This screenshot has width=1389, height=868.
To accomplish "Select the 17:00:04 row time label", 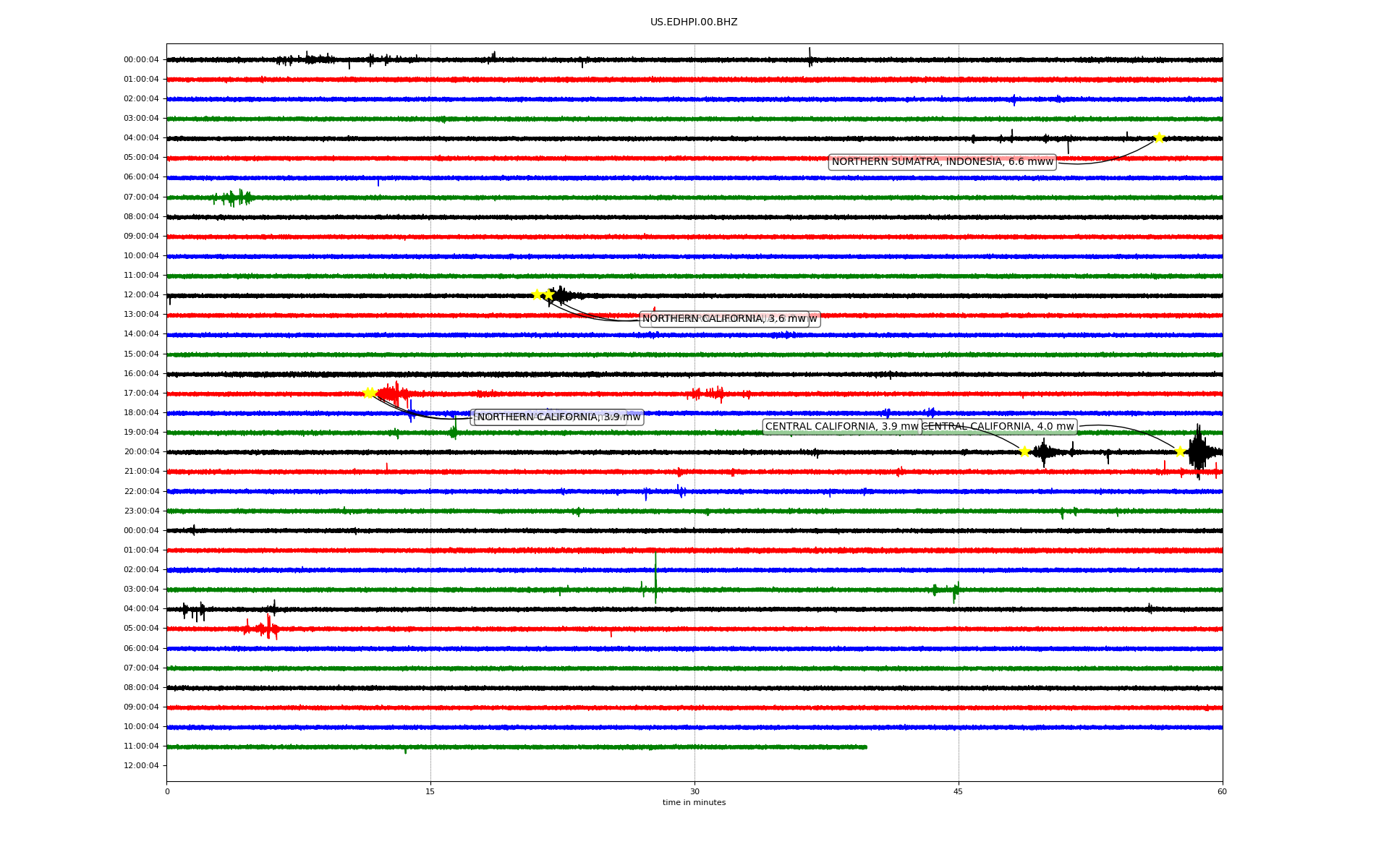I will (x=141, y=393).
